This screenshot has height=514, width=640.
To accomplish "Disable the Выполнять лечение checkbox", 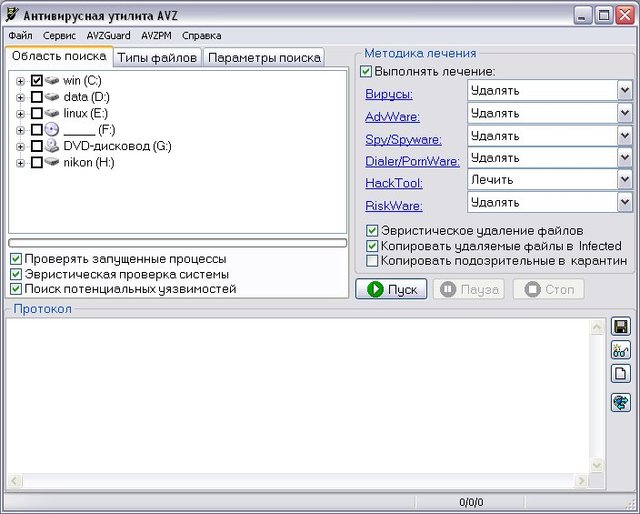I will [x=366, y=72].
